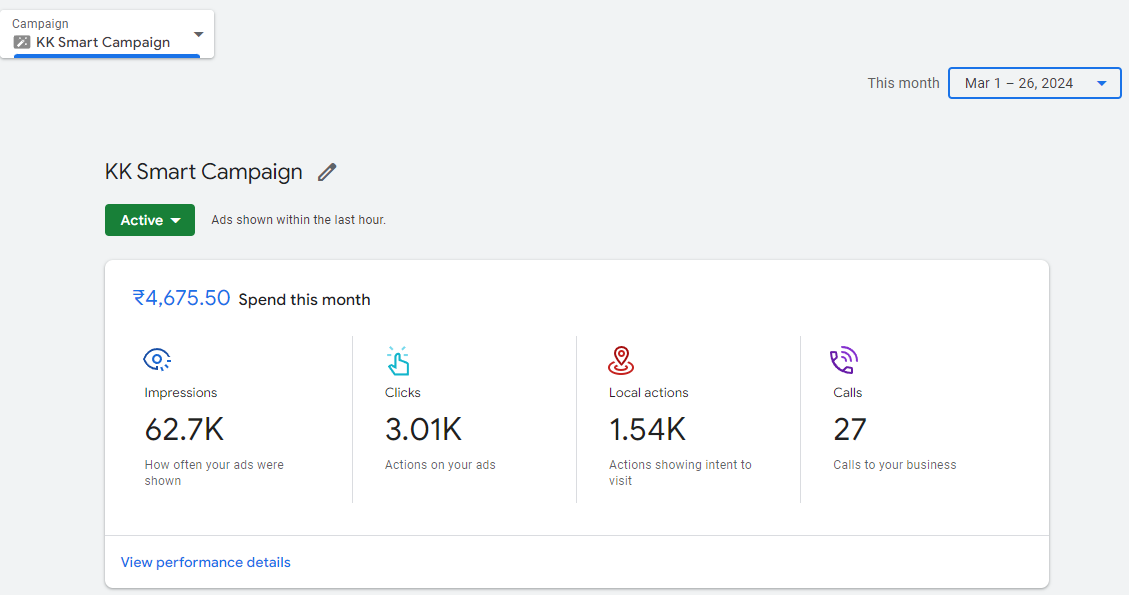
Task: Select the 62.7K impressions value
Action: pos(184,429)
